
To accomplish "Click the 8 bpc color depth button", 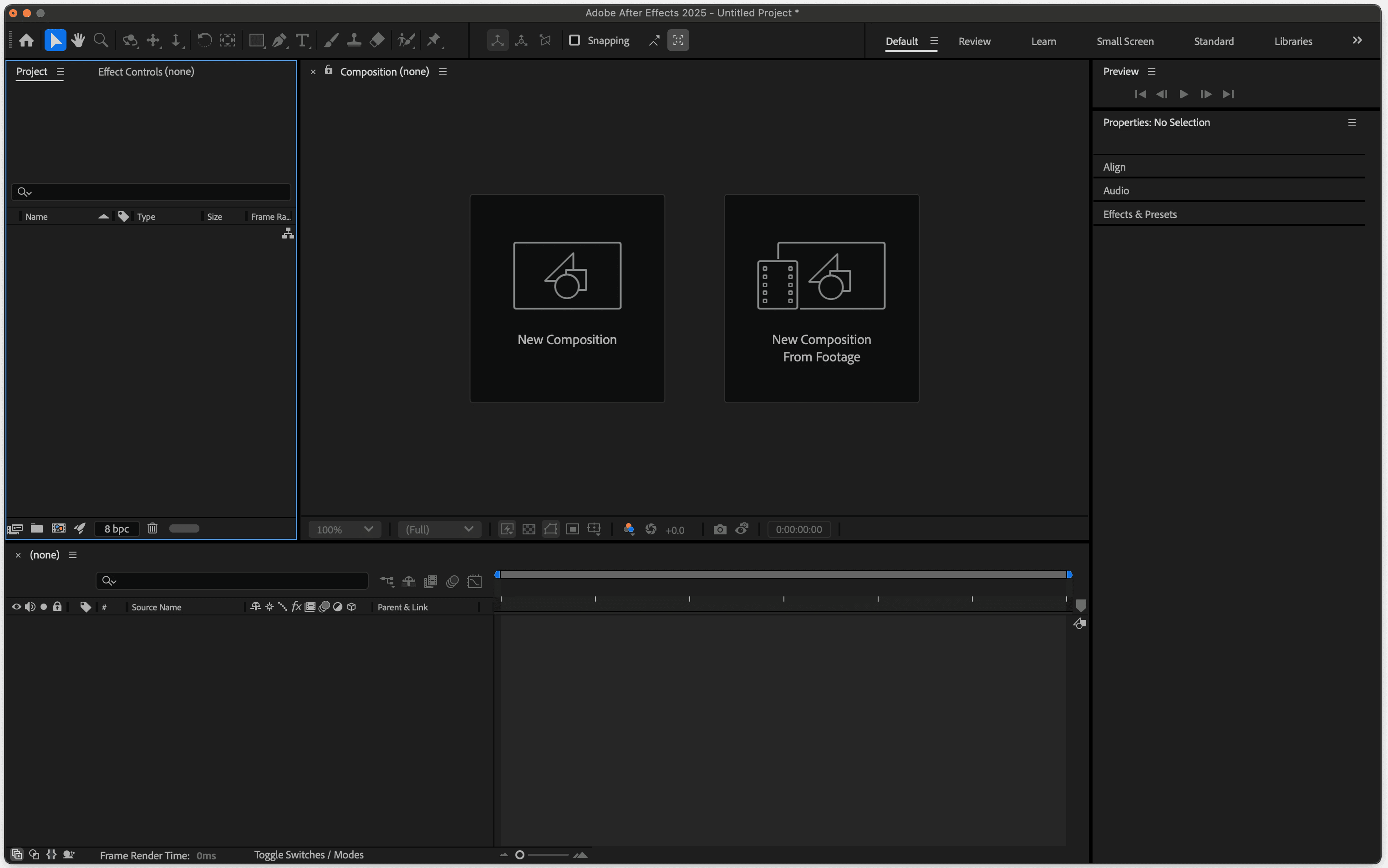I will tap(117, 529).
